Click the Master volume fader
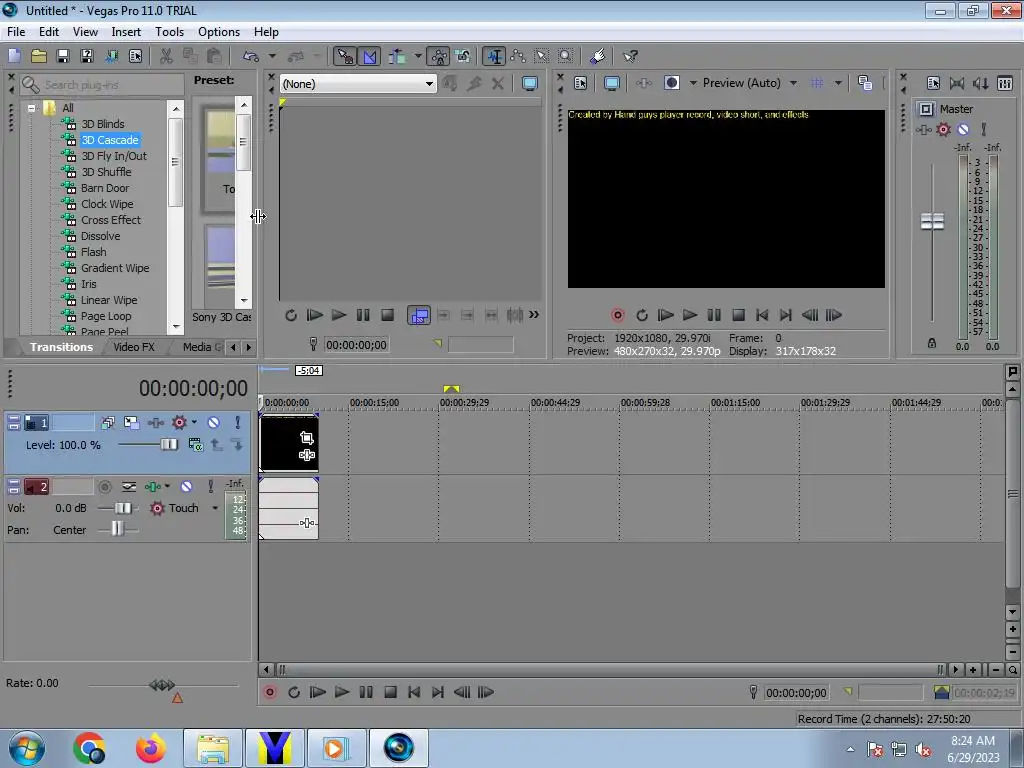The width and height of the screenshot is (1024, 768). [932, 221]
